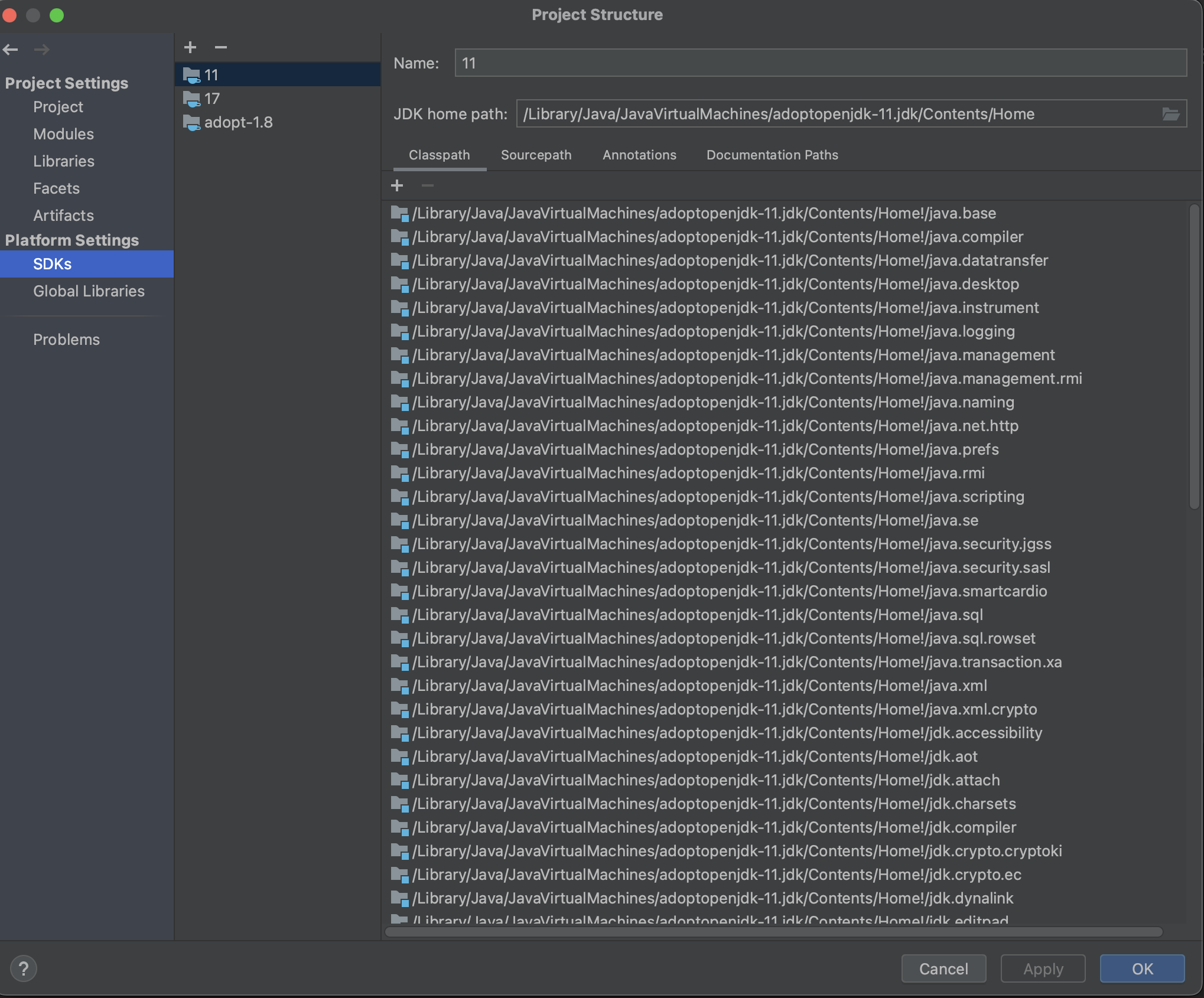
Task: Open Modules in Project Settings
Action: click(63, 134)
